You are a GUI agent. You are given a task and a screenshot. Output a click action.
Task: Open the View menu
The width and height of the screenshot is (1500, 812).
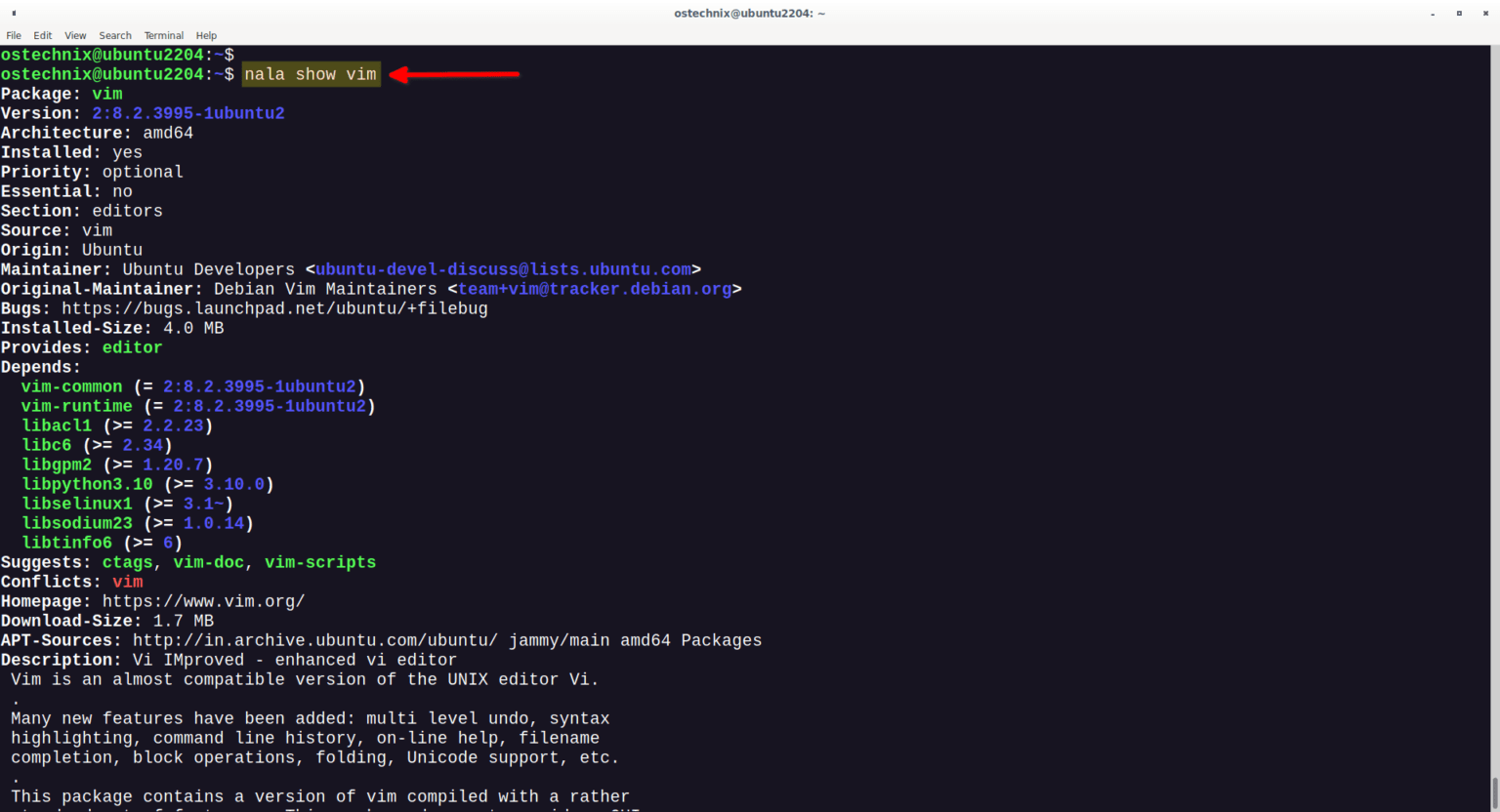(x=74, y=35)
